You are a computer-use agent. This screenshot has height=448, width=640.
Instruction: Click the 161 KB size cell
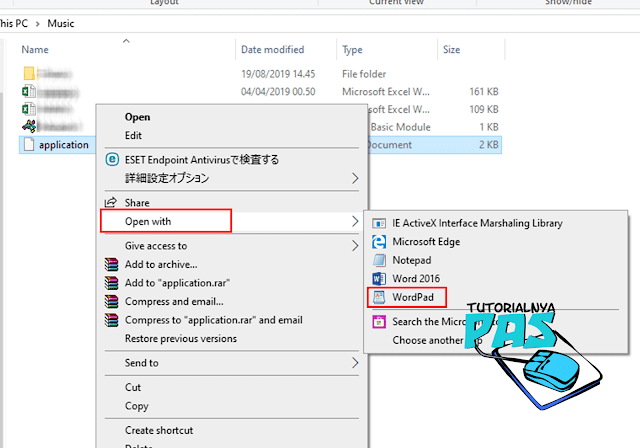[x=484, y=92]
